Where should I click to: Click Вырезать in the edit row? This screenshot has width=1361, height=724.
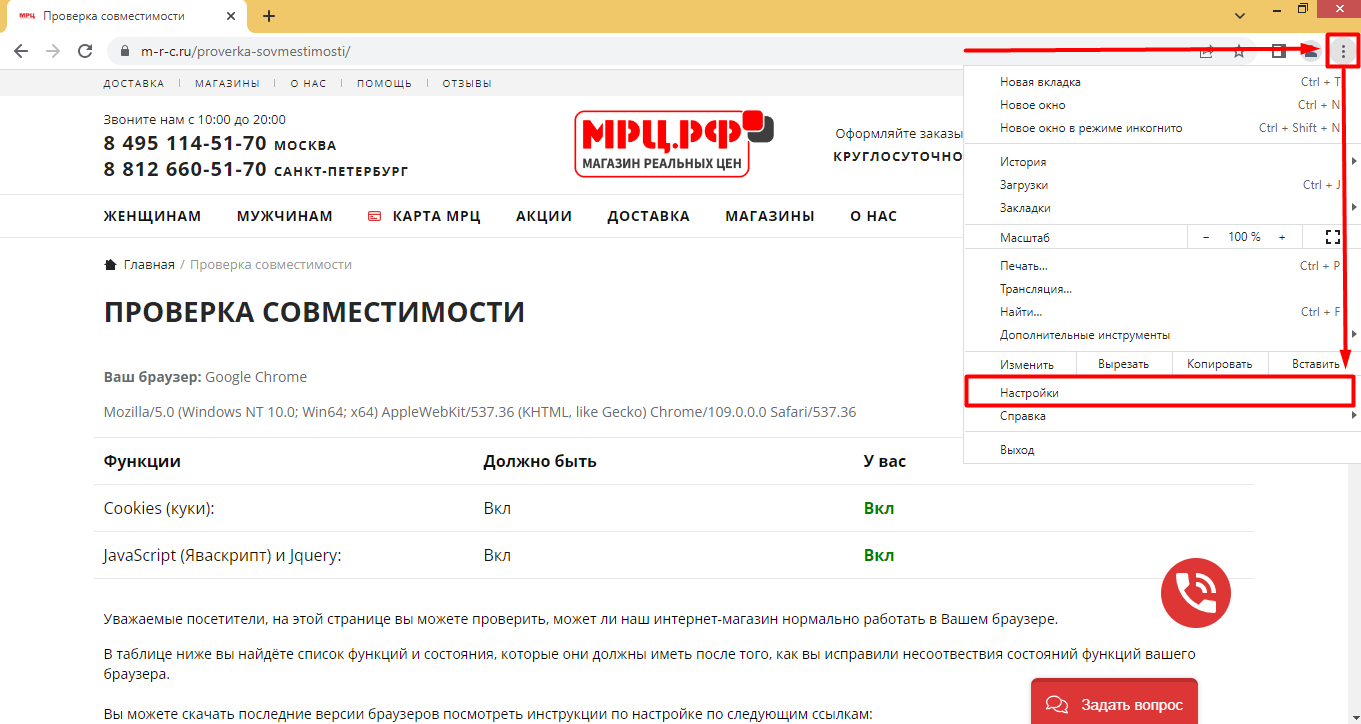click(1123, 364)
